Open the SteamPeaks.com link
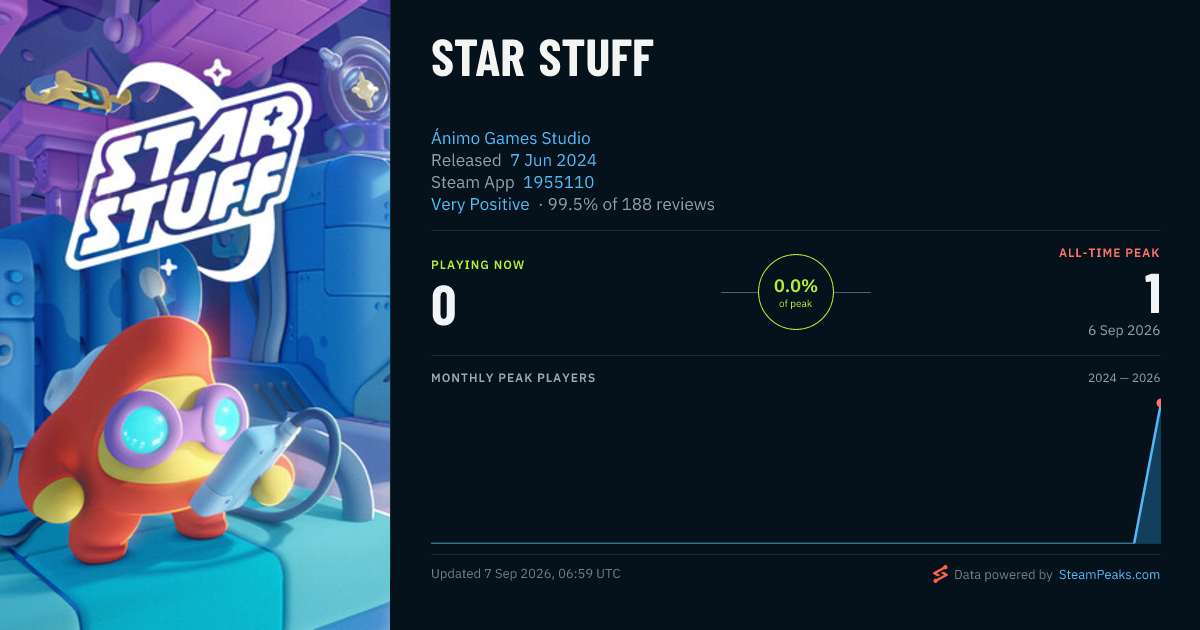 (1109, 574)
